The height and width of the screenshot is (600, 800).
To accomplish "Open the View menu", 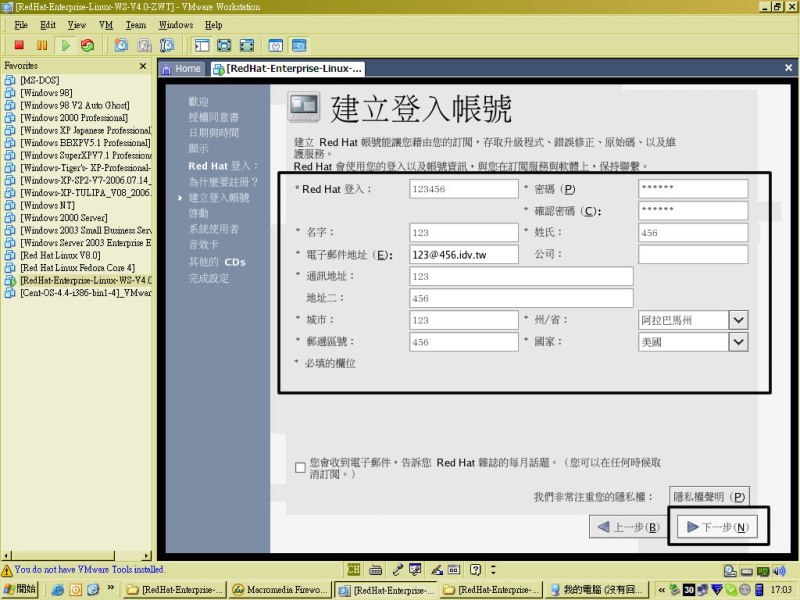I will click(x=77, y=25).
